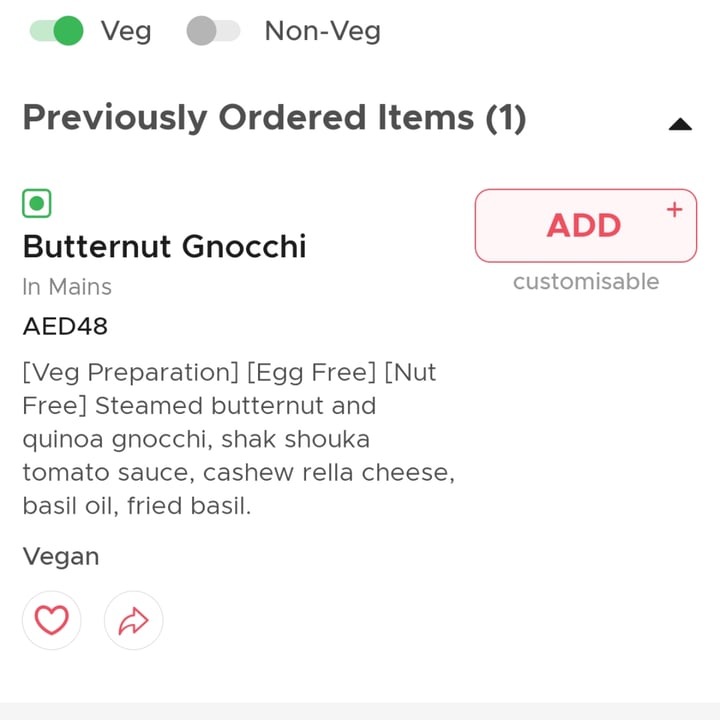Enable the Non-Veg filter switch

(x=213, y=31)
